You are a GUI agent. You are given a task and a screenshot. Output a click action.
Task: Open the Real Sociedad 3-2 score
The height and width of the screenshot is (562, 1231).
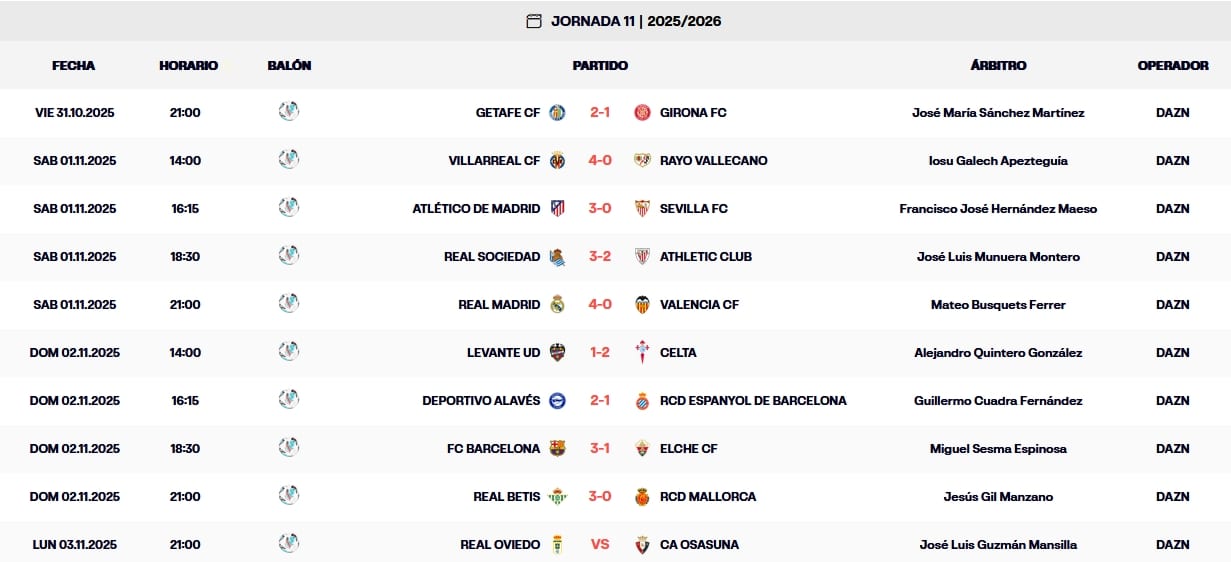click(600, 257)
